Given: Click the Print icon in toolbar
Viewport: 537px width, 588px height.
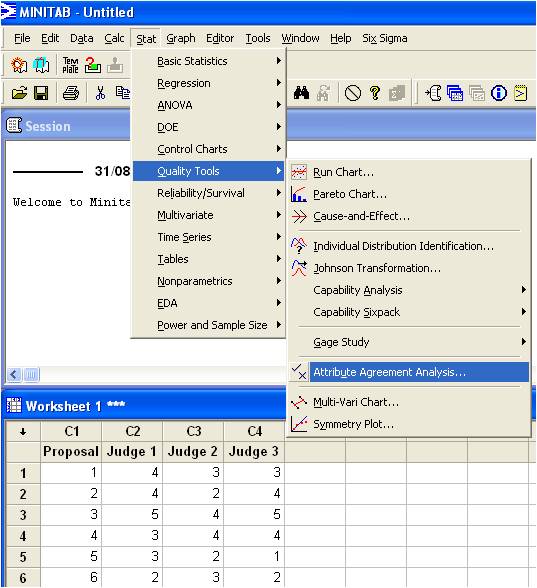Looking at the screenshot, I should pyautogui.click(x=70, y=93).
